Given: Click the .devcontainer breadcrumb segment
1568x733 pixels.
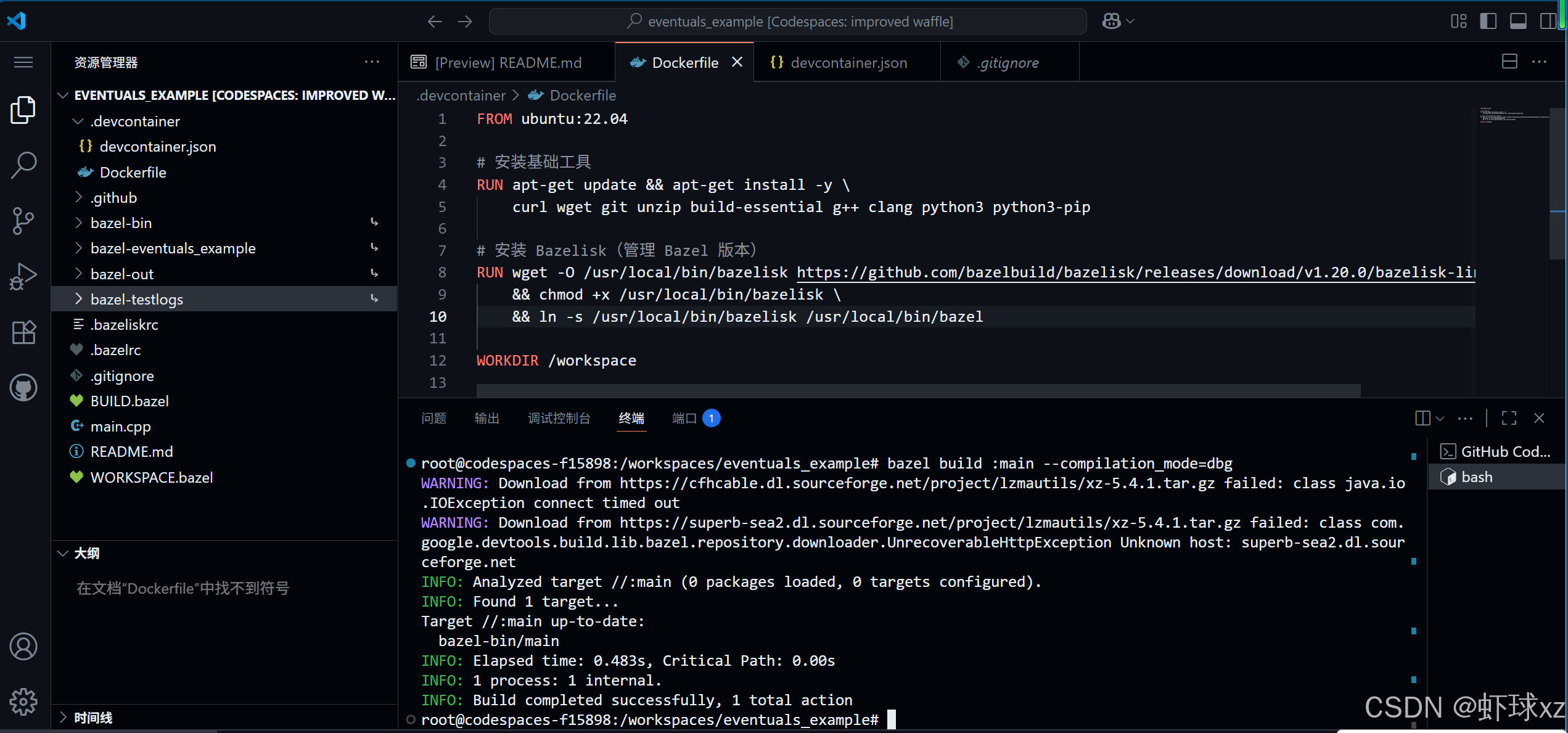Looking at the screenshot, I should [x=461, y=96].
